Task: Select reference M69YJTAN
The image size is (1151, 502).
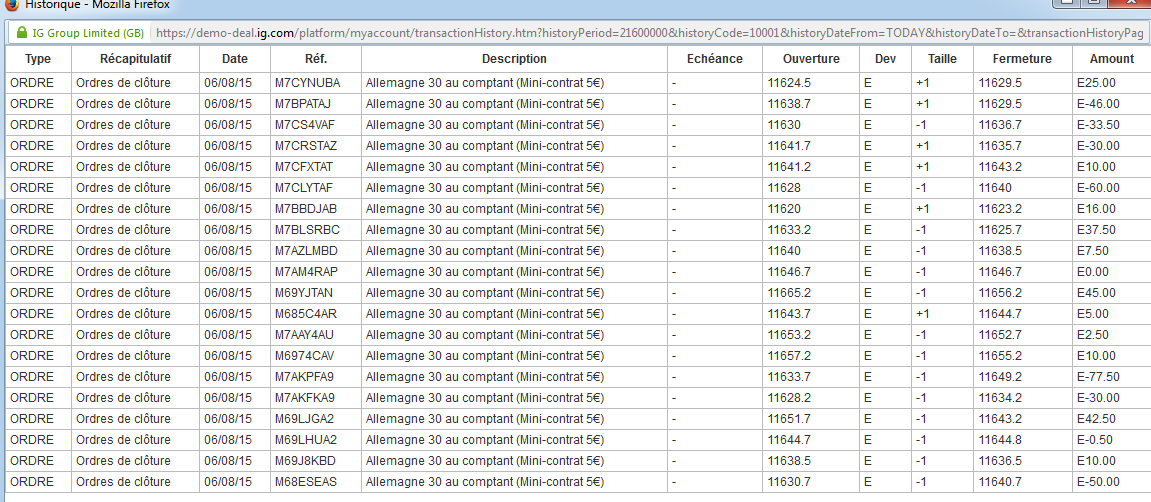Action: pyautogui.click(x=304, y=293)
